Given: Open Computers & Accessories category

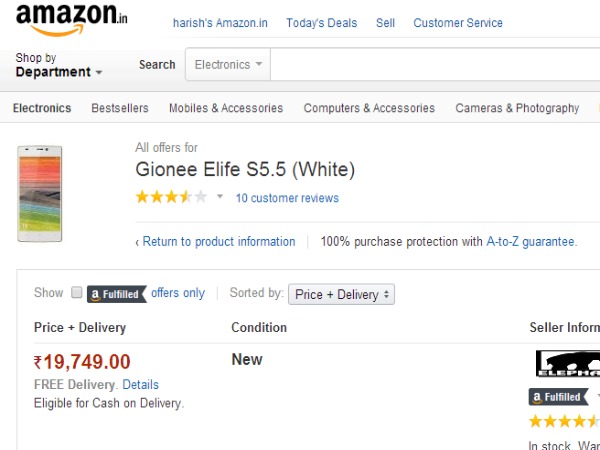Looking at the screenshot, I should pos(369,108).
